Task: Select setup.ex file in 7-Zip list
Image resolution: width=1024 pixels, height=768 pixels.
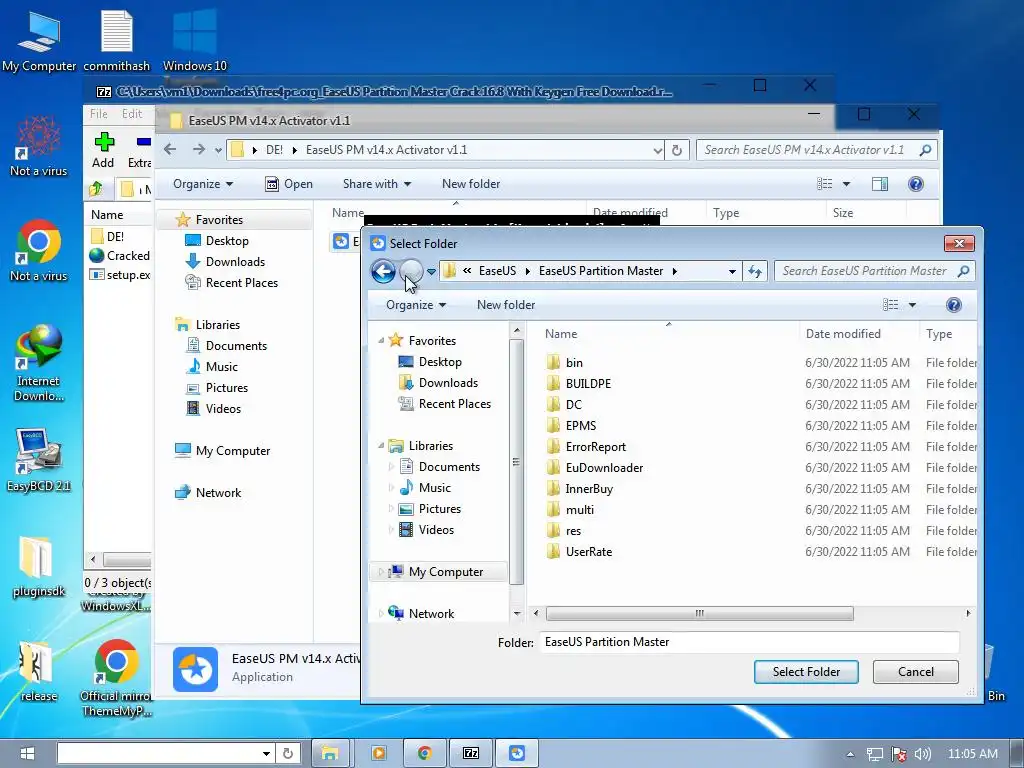Action: [120, 275]
